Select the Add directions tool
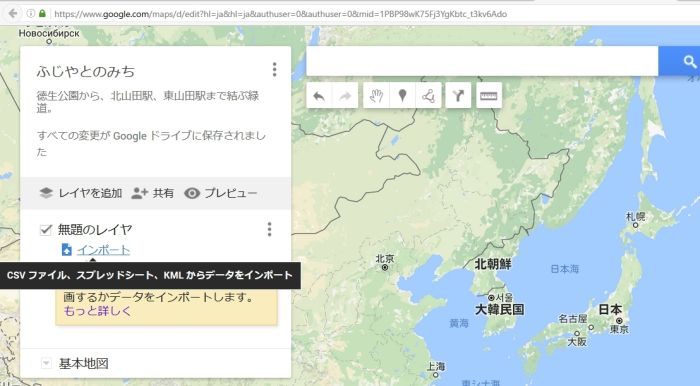This screenshot has width=700, height=386. point(458,95)
